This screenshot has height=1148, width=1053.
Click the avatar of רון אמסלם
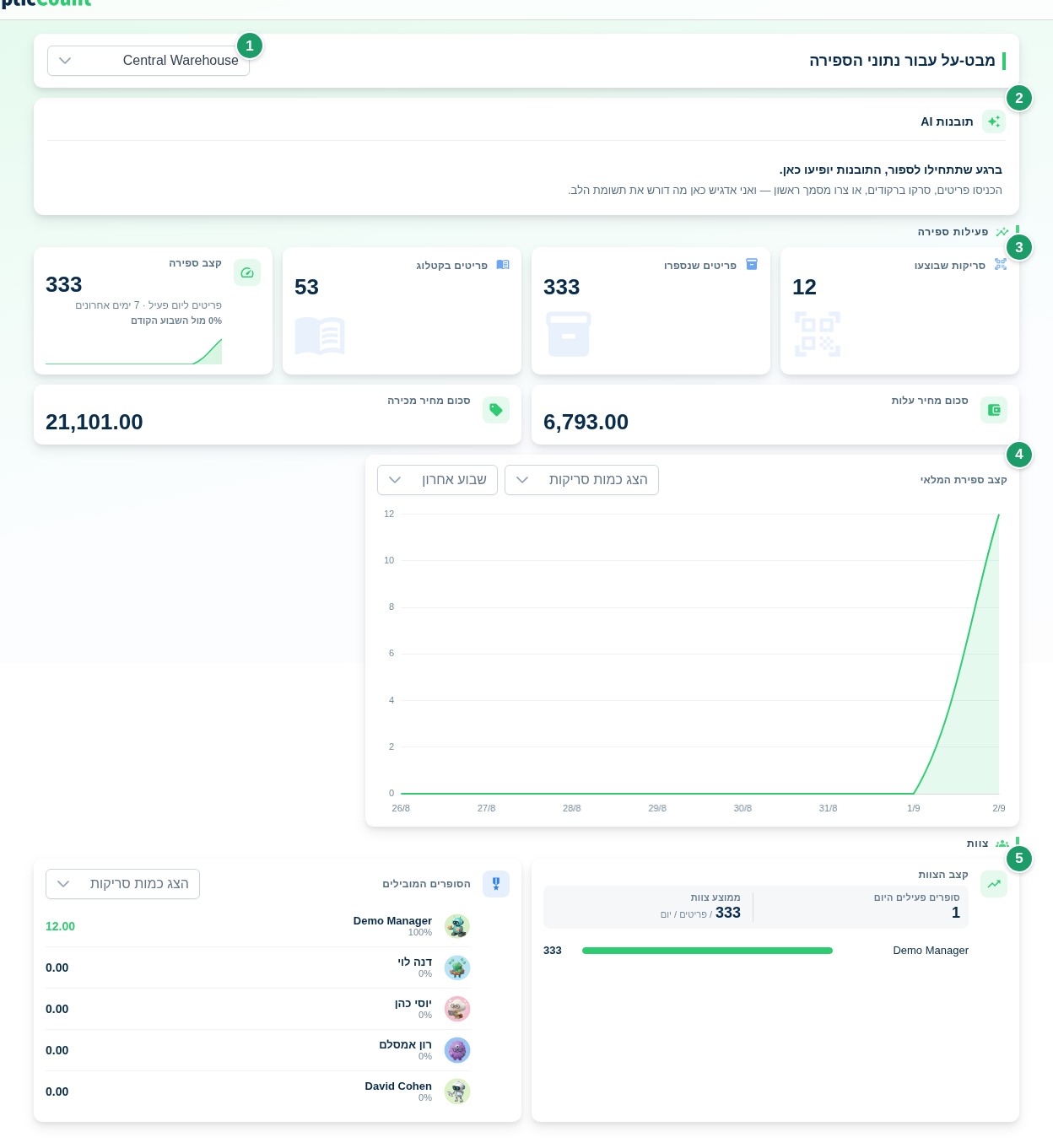click(457, 1050)
